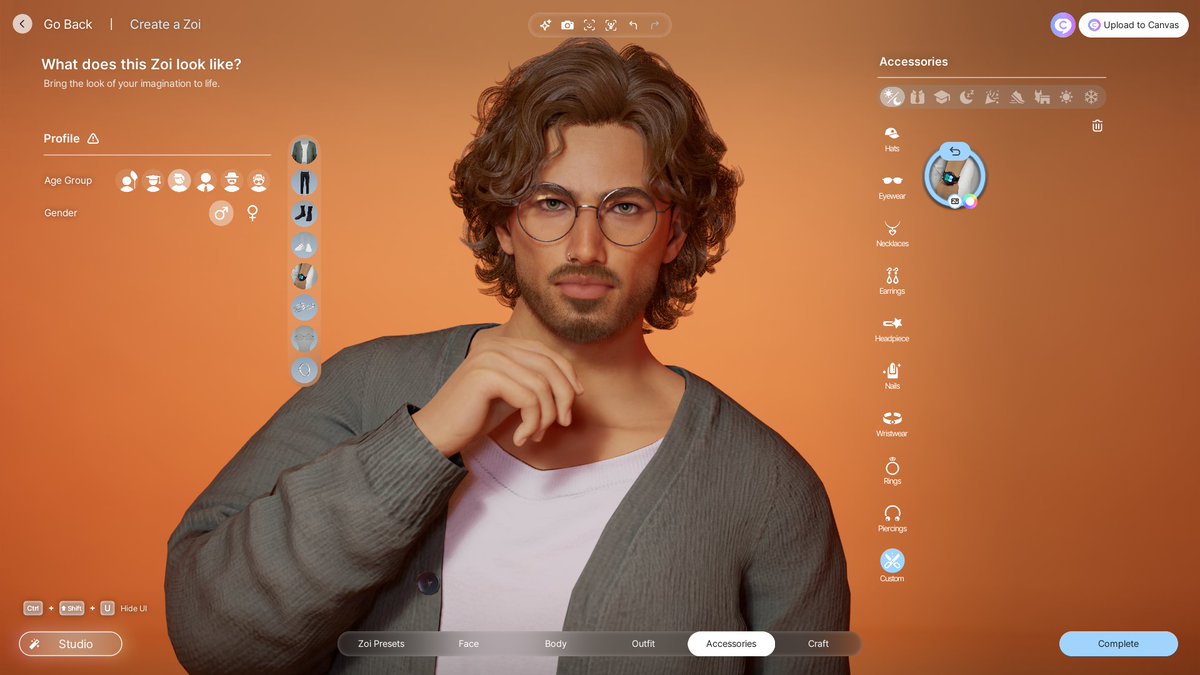This screenshot has width=1200, height=675.
Task: Open the Necklaces accessory category
Action: coord(892,234)
